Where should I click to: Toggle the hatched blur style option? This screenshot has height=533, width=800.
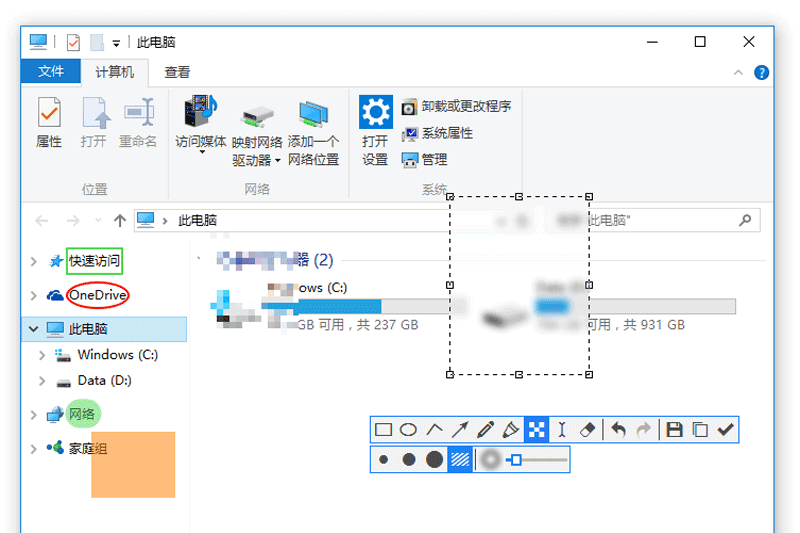point(460,460)
